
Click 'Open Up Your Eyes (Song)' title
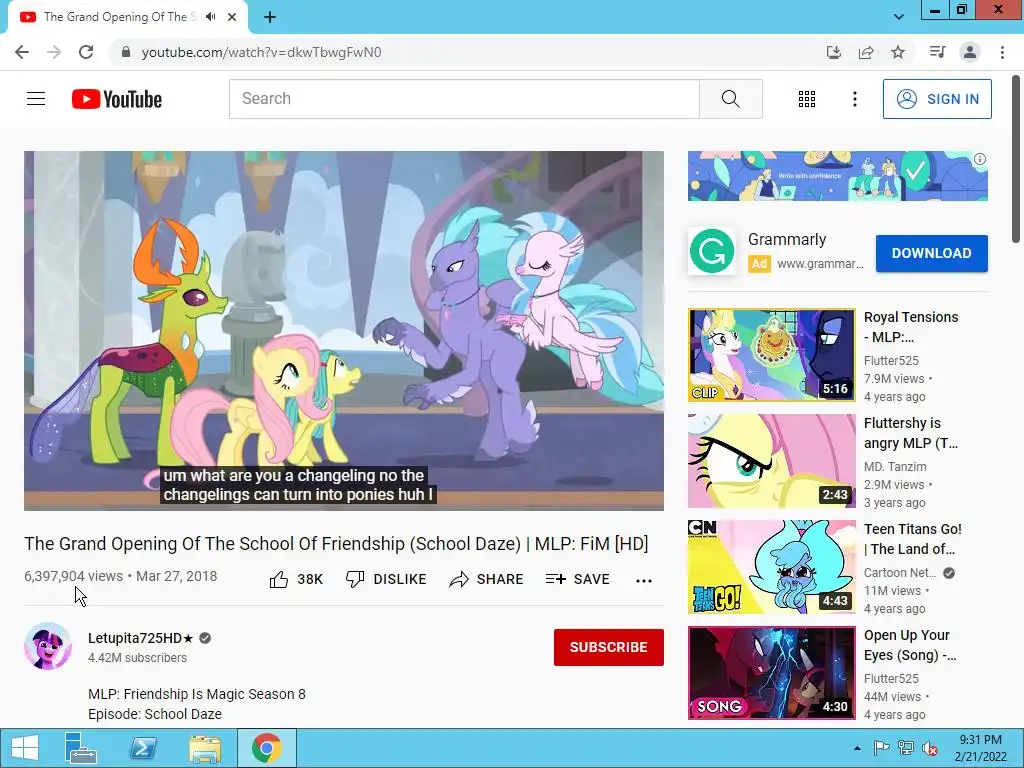tap(911, 645)
